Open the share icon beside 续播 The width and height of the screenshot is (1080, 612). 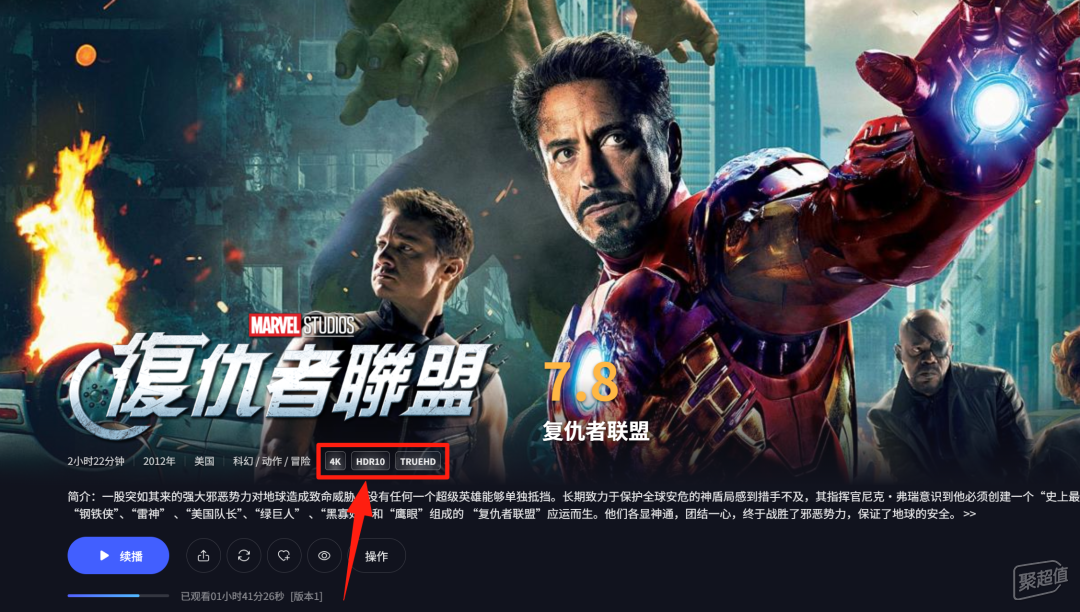tap(203, 556)
